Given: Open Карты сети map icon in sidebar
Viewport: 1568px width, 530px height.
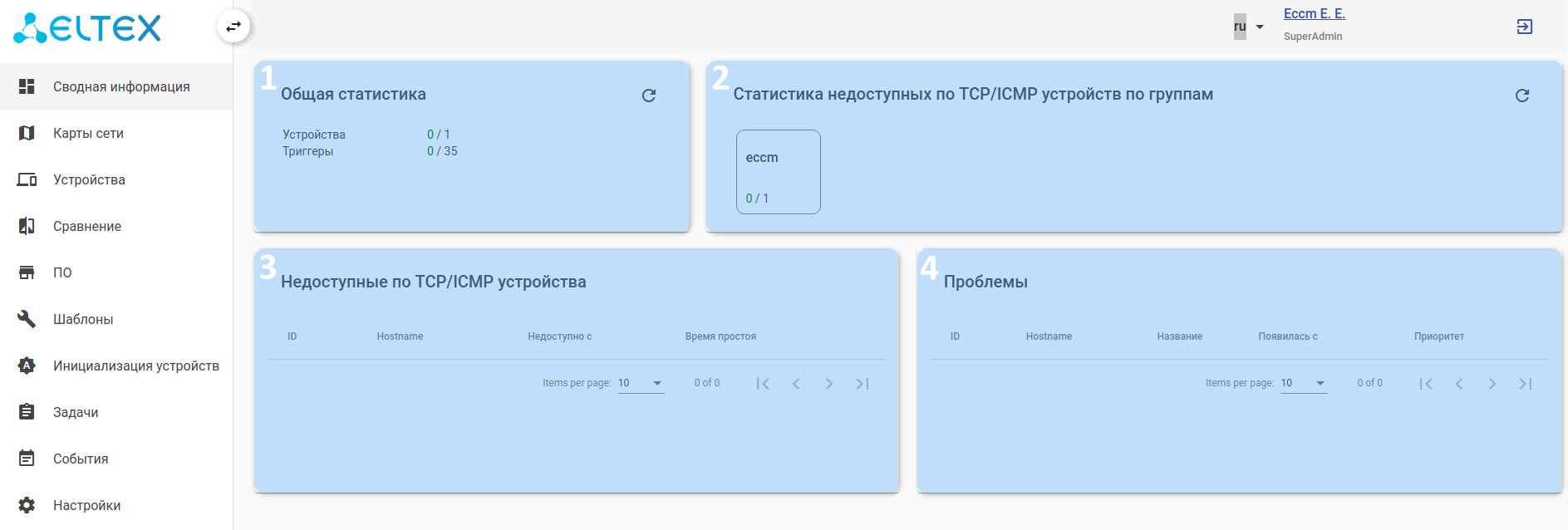Looking at the screenshot, I should [27, 133].
